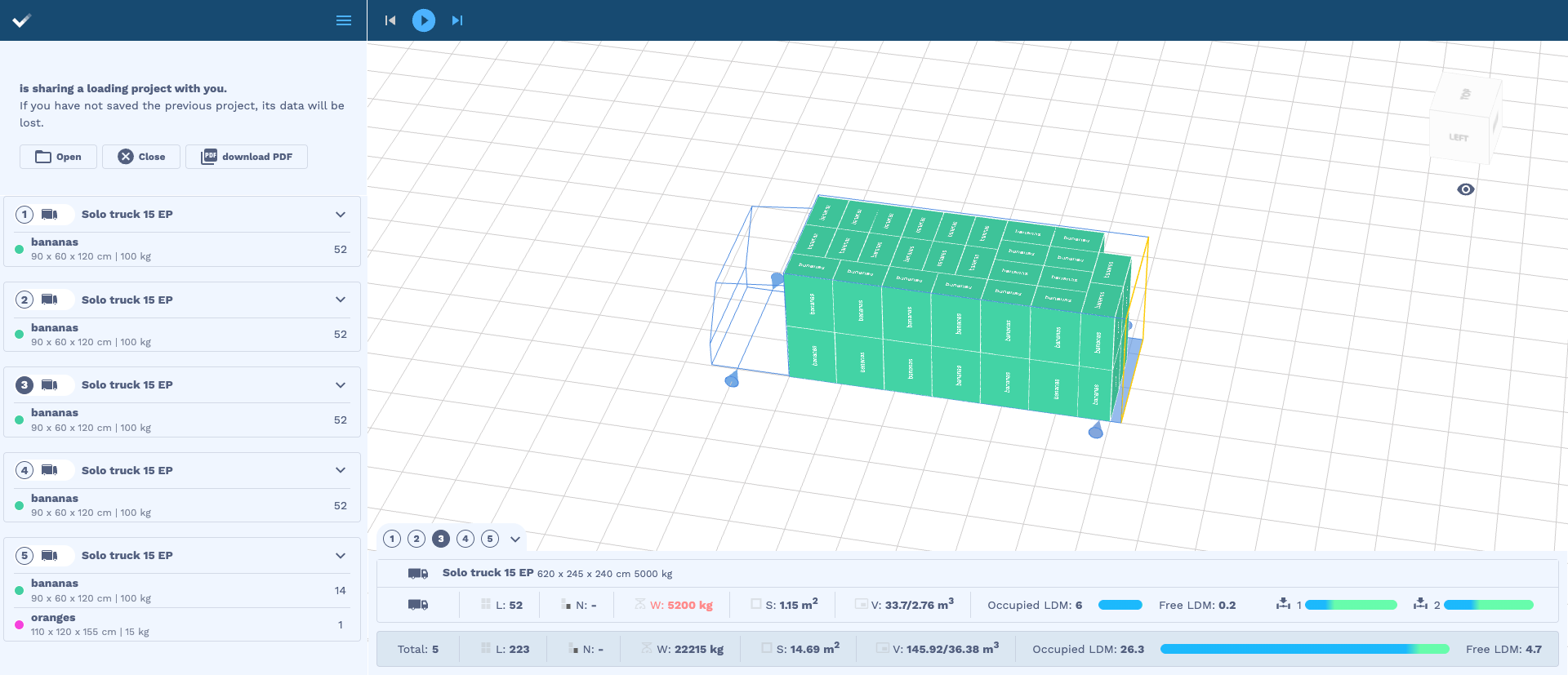This screenshot has height=675, width=1568.
Task: Close the sharing notice
Action: (141, 157)
